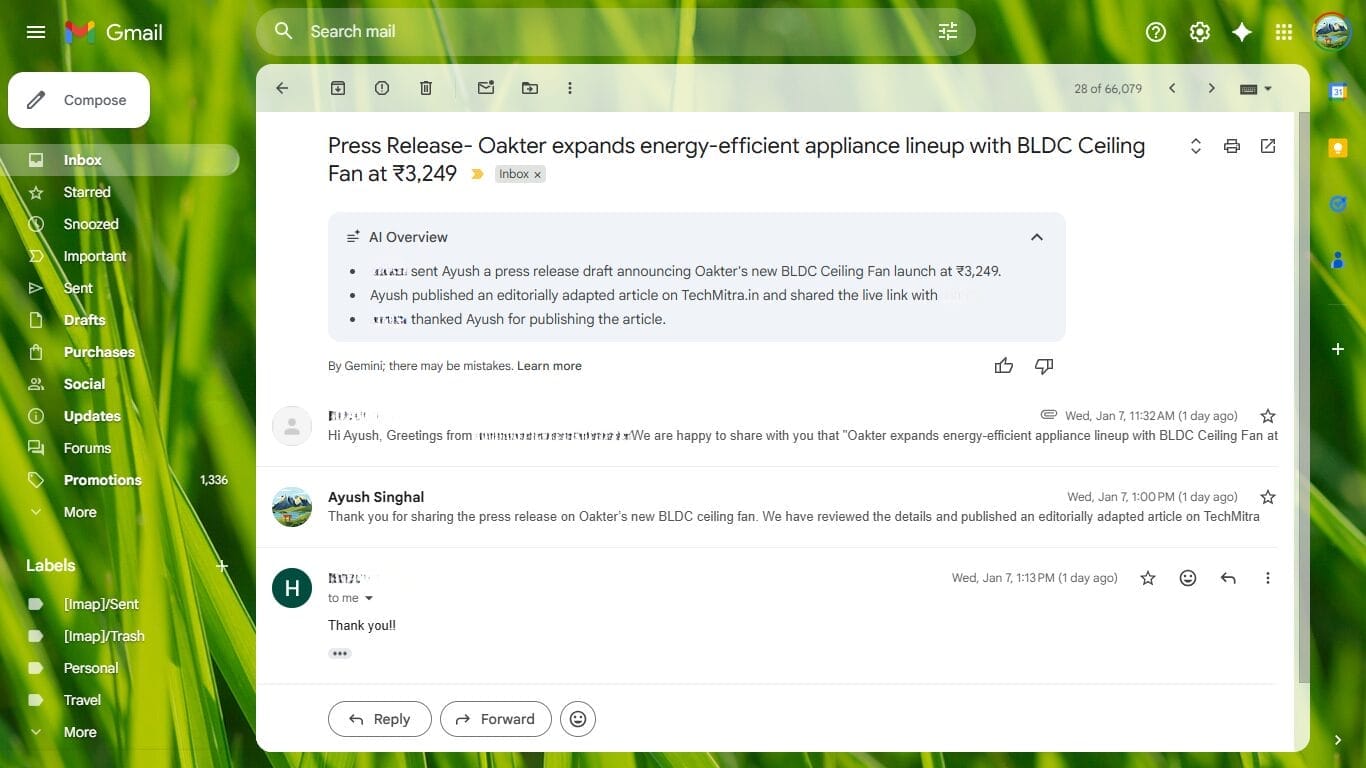
Task: Click the Forward button
Action: point(495,719)
